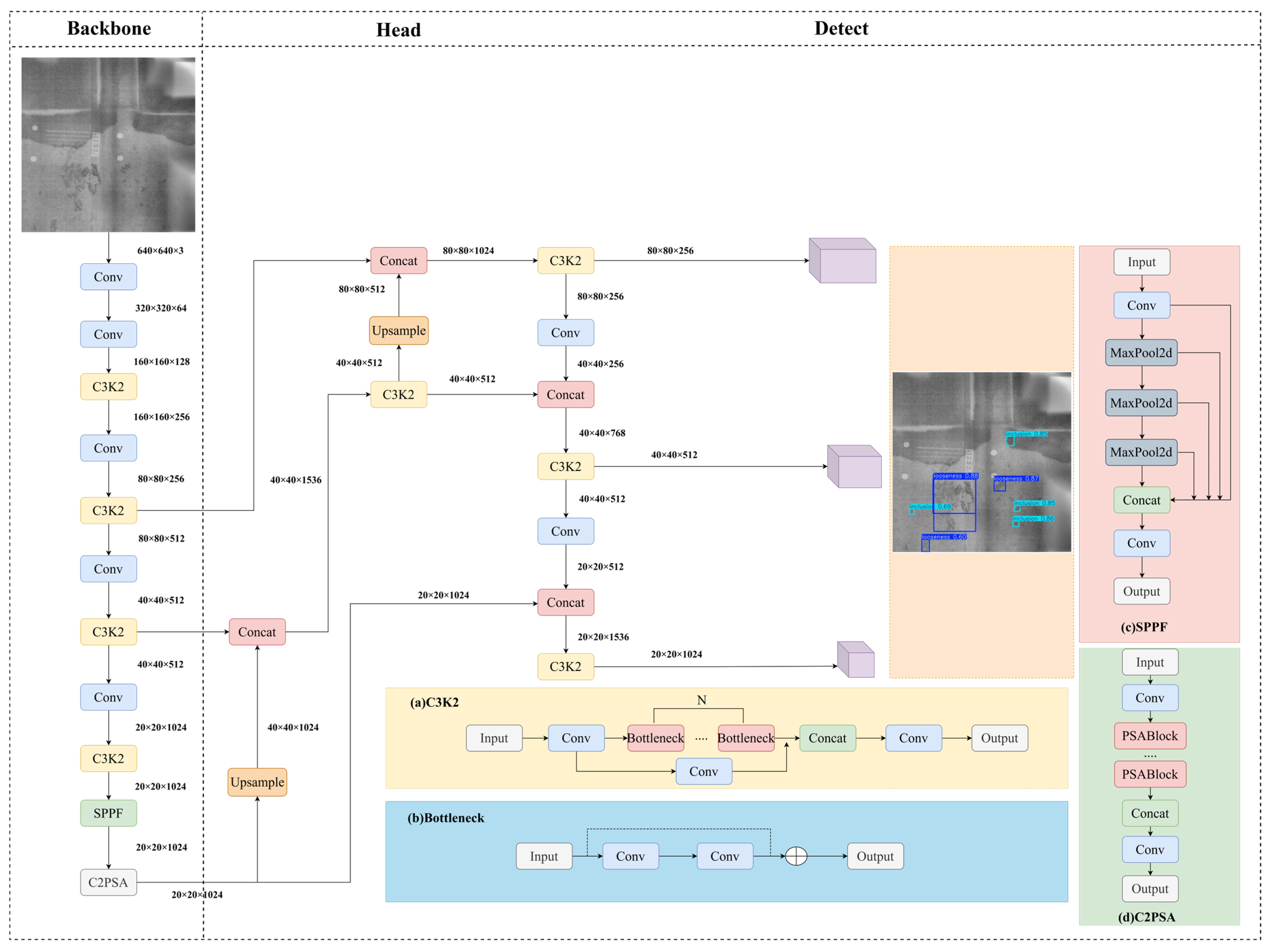The image size is (1269, 952).
Task: Click the middle purple 40×40×512 output cube
Action: click(854, 467)
